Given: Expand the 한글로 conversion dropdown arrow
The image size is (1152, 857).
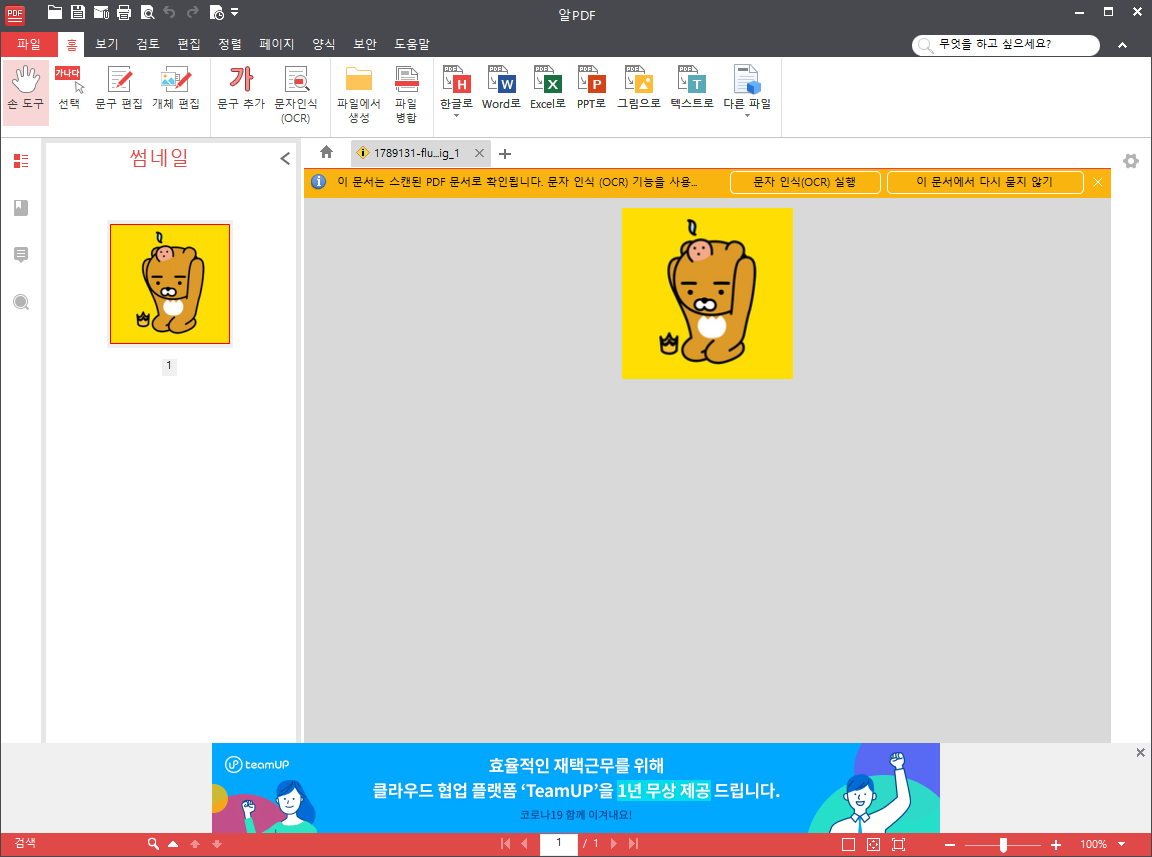Looking at the screenshot, I should [456, 116].
